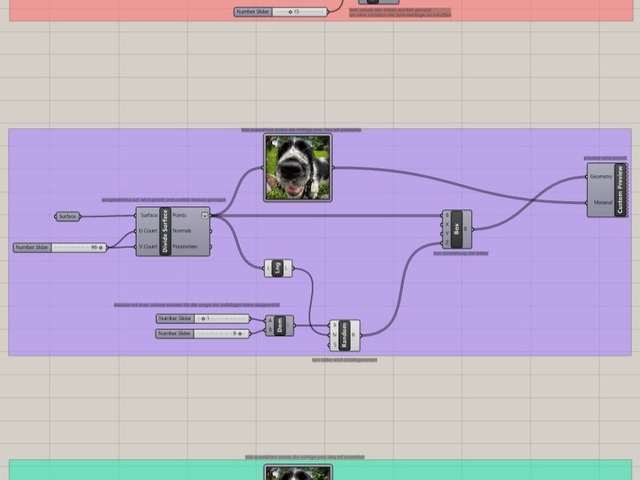The image size is (640, 480).
Task: Click the scribble note above Custom Preview
Action: (x=605, y=158)
